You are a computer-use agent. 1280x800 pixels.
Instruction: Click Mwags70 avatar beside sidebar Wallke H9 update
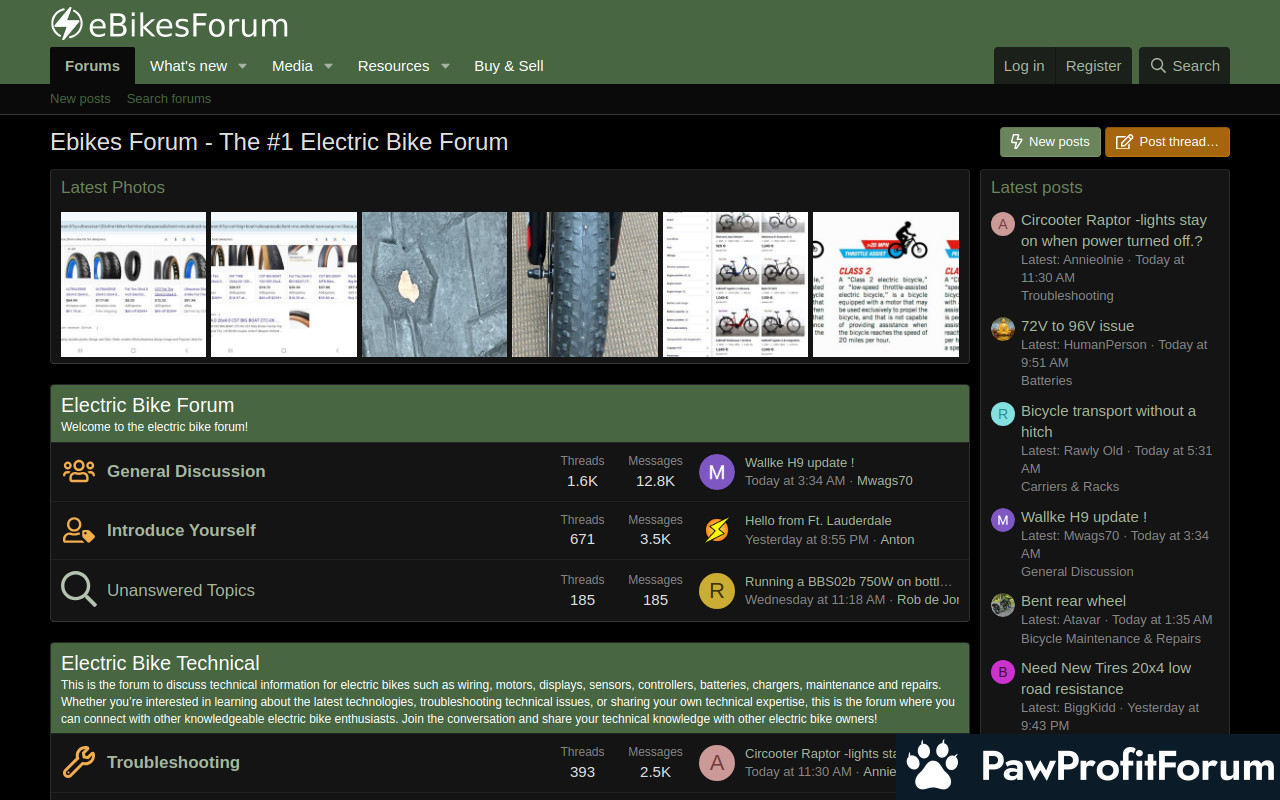coord(1003,520)
